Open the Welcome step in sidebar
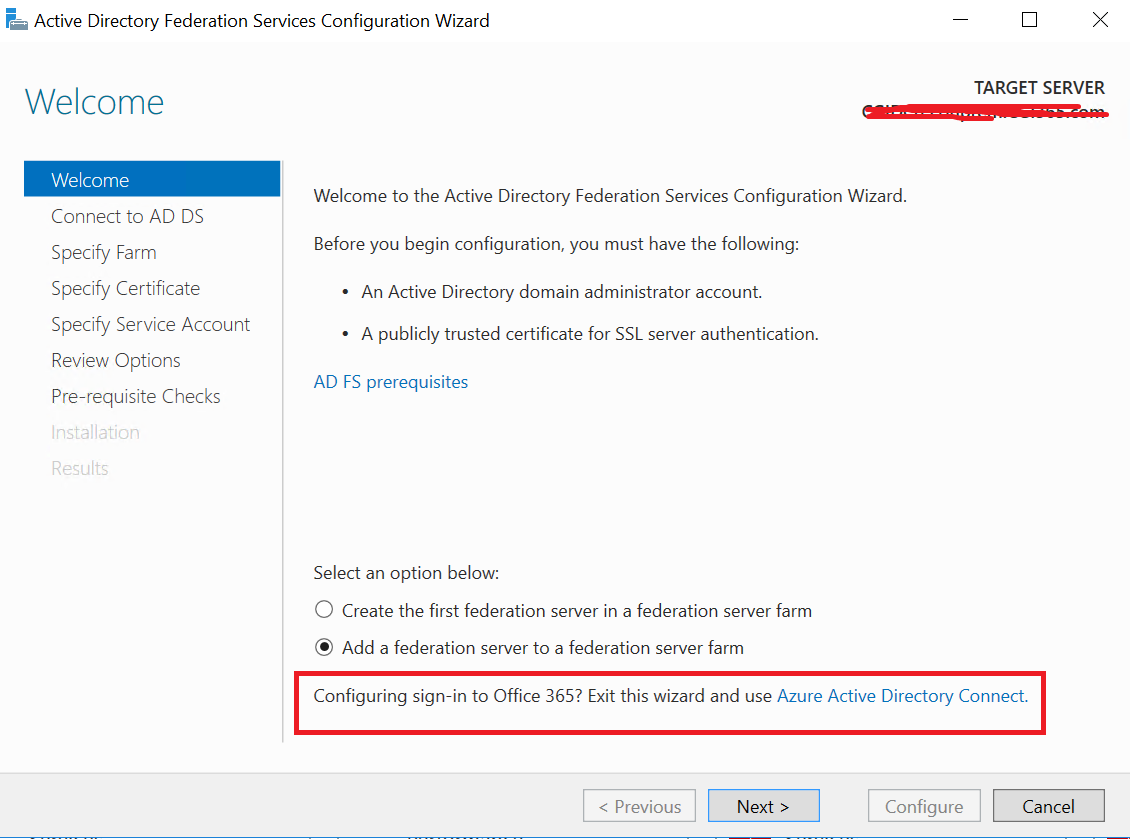Image resolution: width=1130 pixels, height=839 pixels. click(x=90, y=180)
